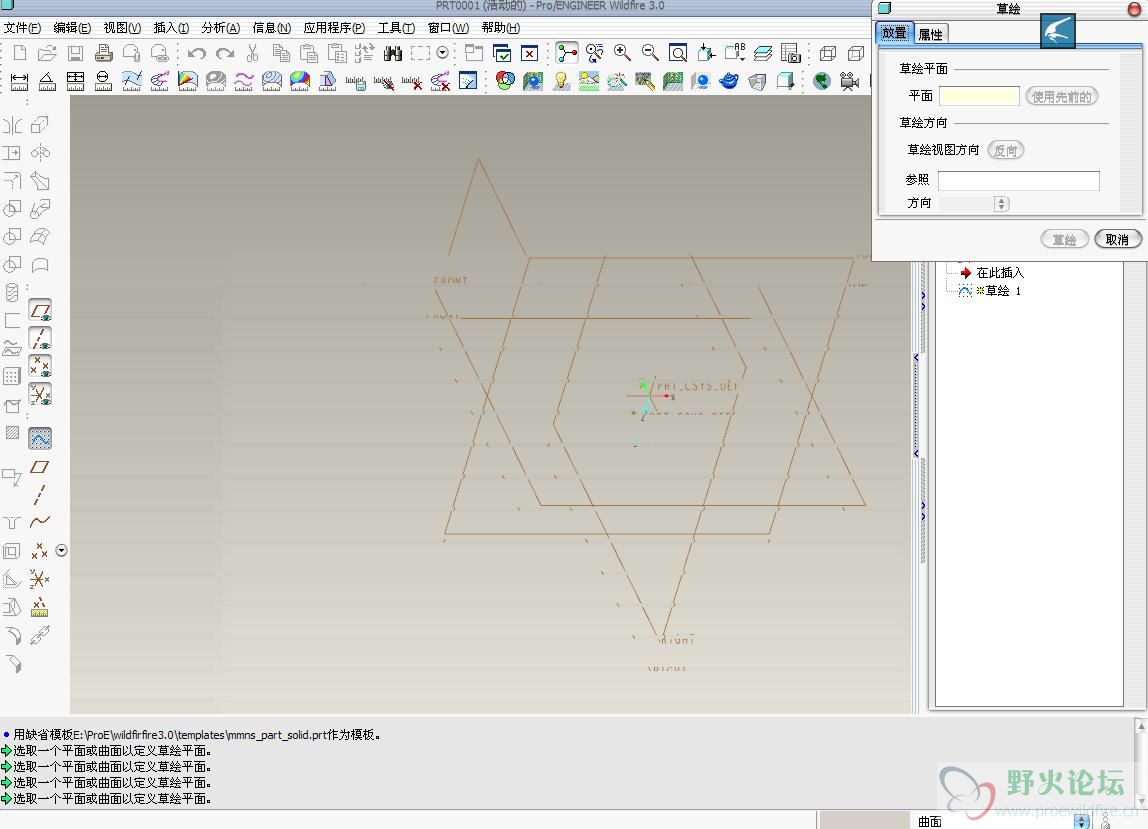Select 在此插入 in model tree

point(999,272)
